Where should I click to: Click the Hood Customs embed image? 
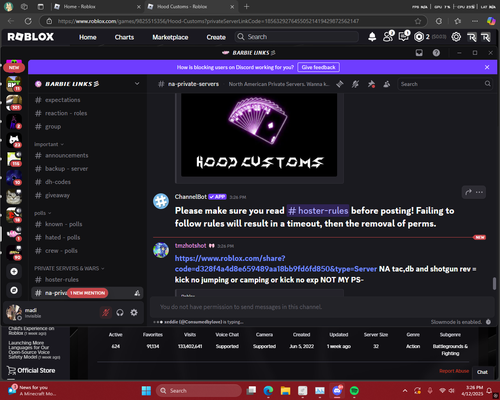click(259, 135)
